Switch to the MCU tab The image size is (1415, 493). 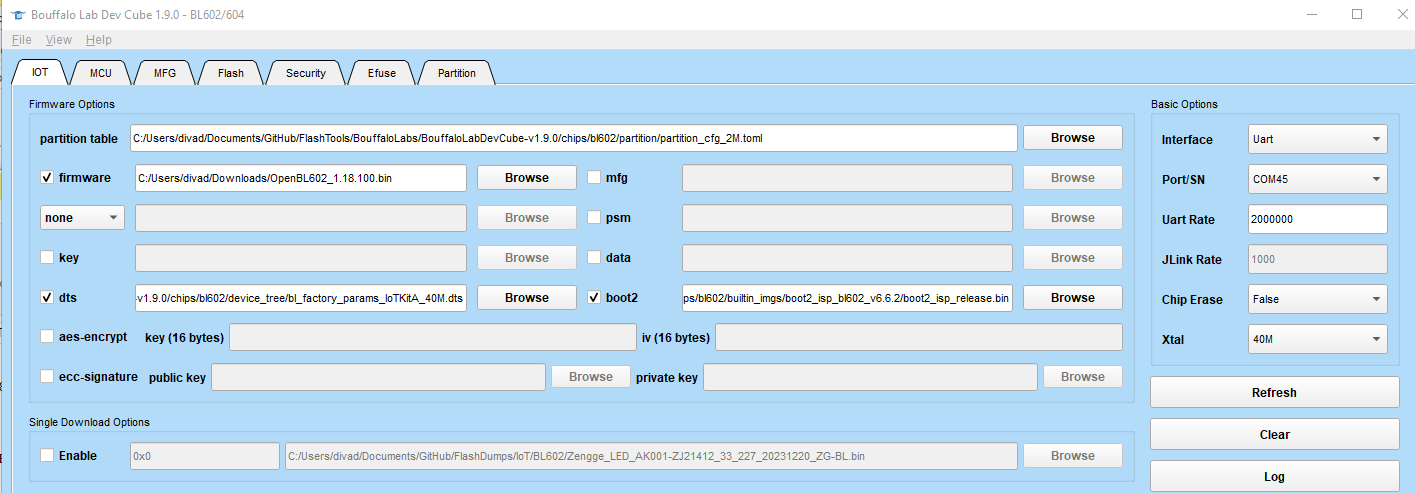(101, 73)
